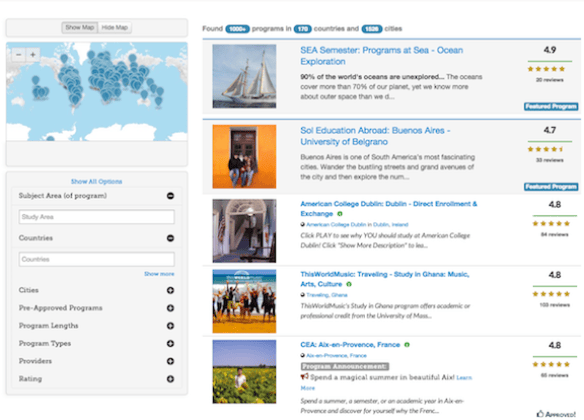Click star rating of SEA Semester
The height and width of the screenshot is (420, 584).
coord(546,69)
